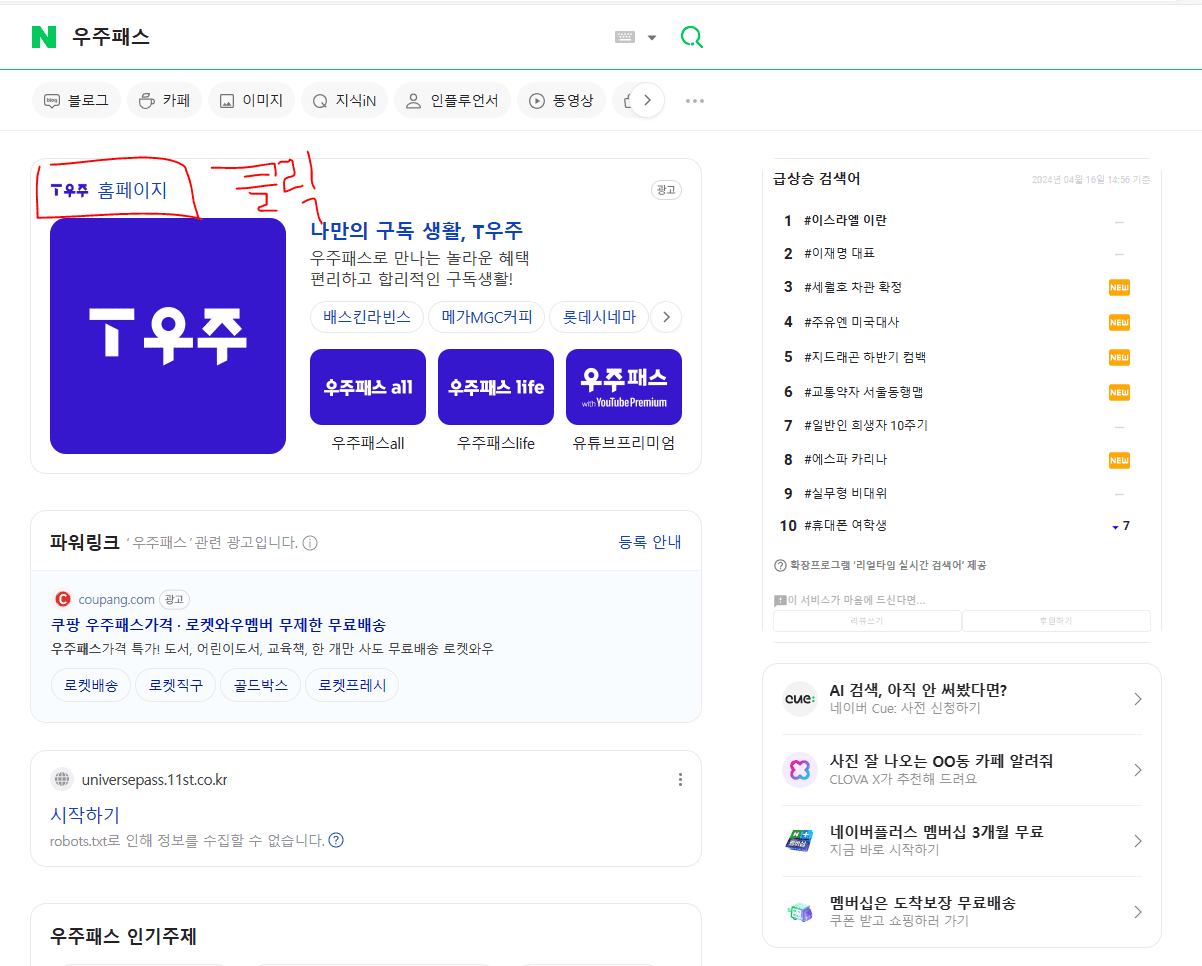Click the 우주패스all text label
Image resolution: width=1202 pixels, height=966 pixels.
368,443
